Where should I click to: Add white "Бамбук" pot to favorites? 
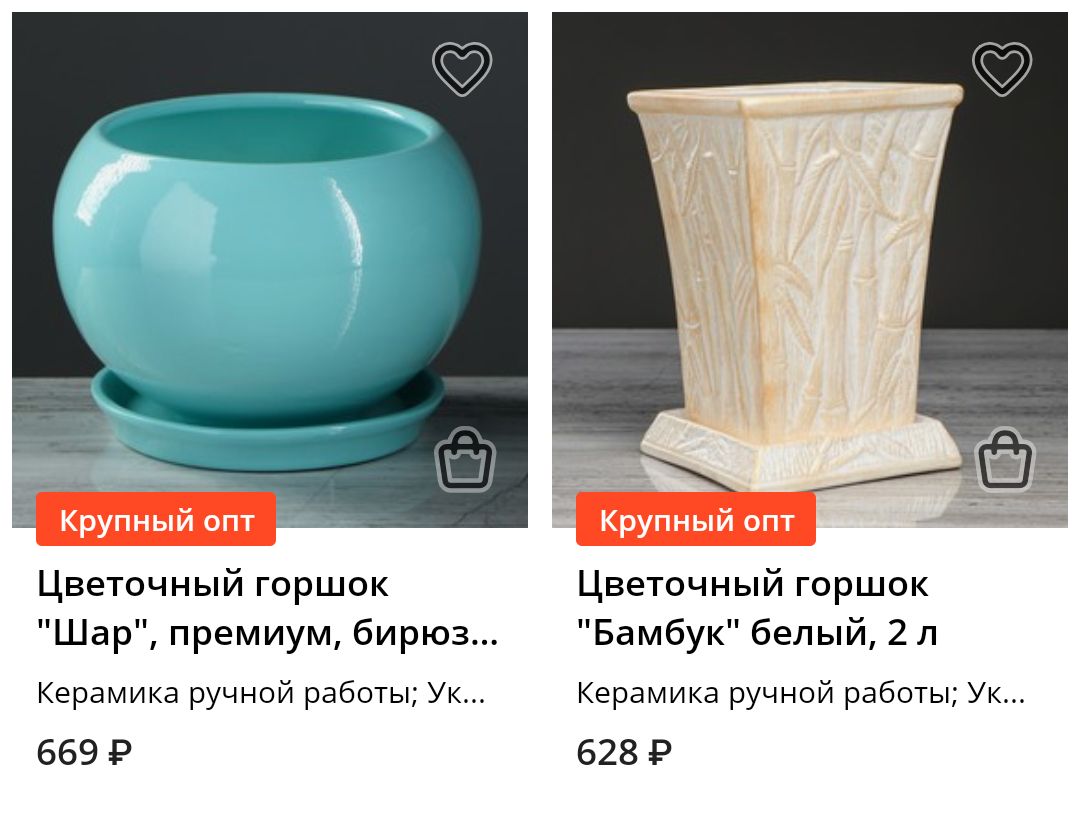point(1002,69)
